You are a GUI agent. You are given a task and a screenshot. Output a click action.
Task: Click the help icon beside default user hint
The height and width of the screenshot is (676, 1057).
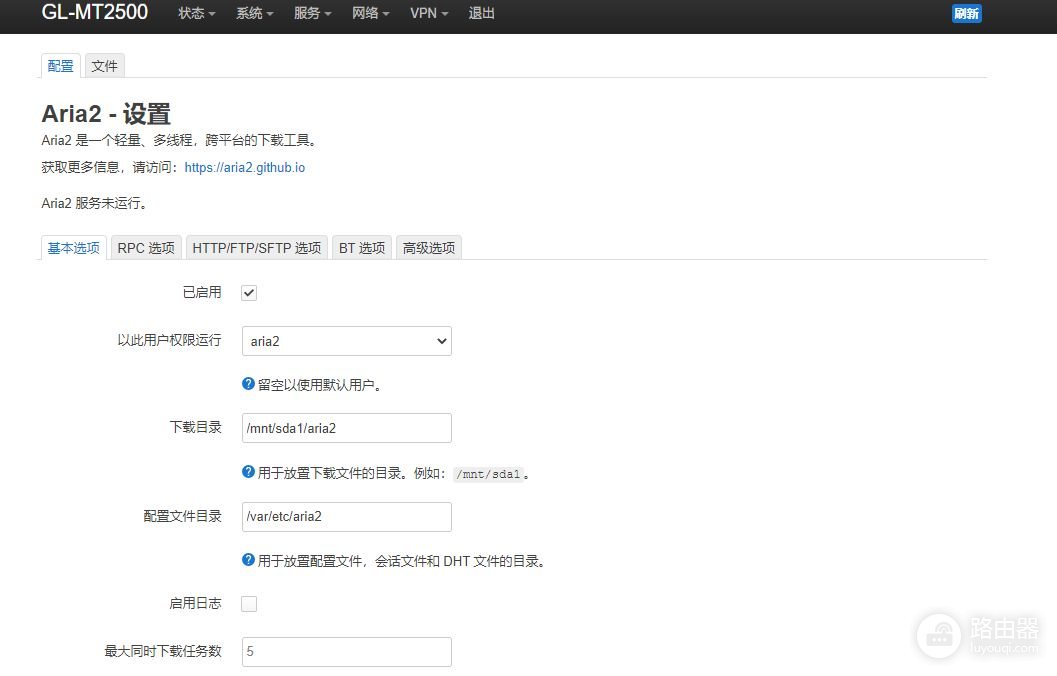pyautogui.click(x=249, y=384)
